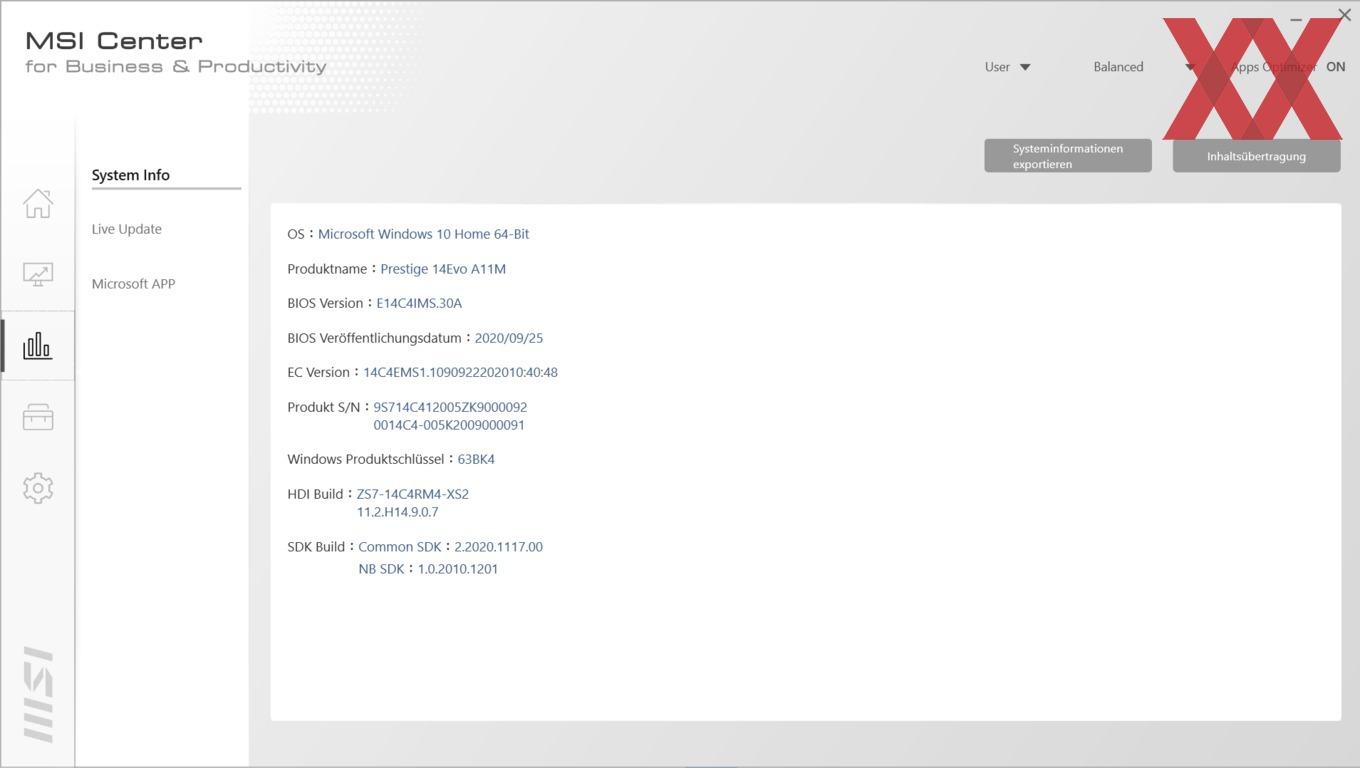
Task: Click EC Version value 14C4EMS1.1090922202010:40:48
Action: 461,372
